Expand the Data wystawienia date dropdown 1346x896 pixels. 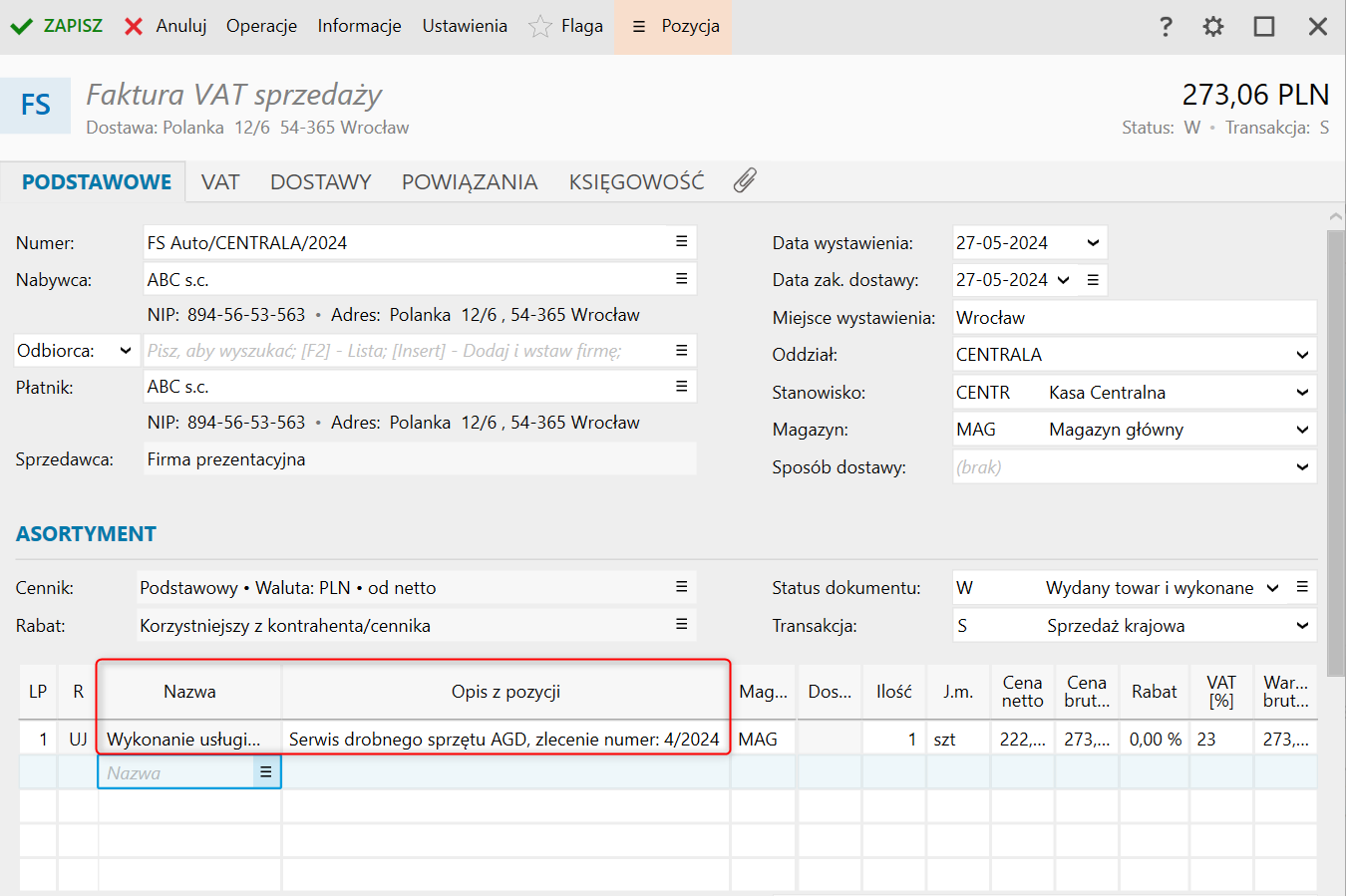[x=1093, y=243]
